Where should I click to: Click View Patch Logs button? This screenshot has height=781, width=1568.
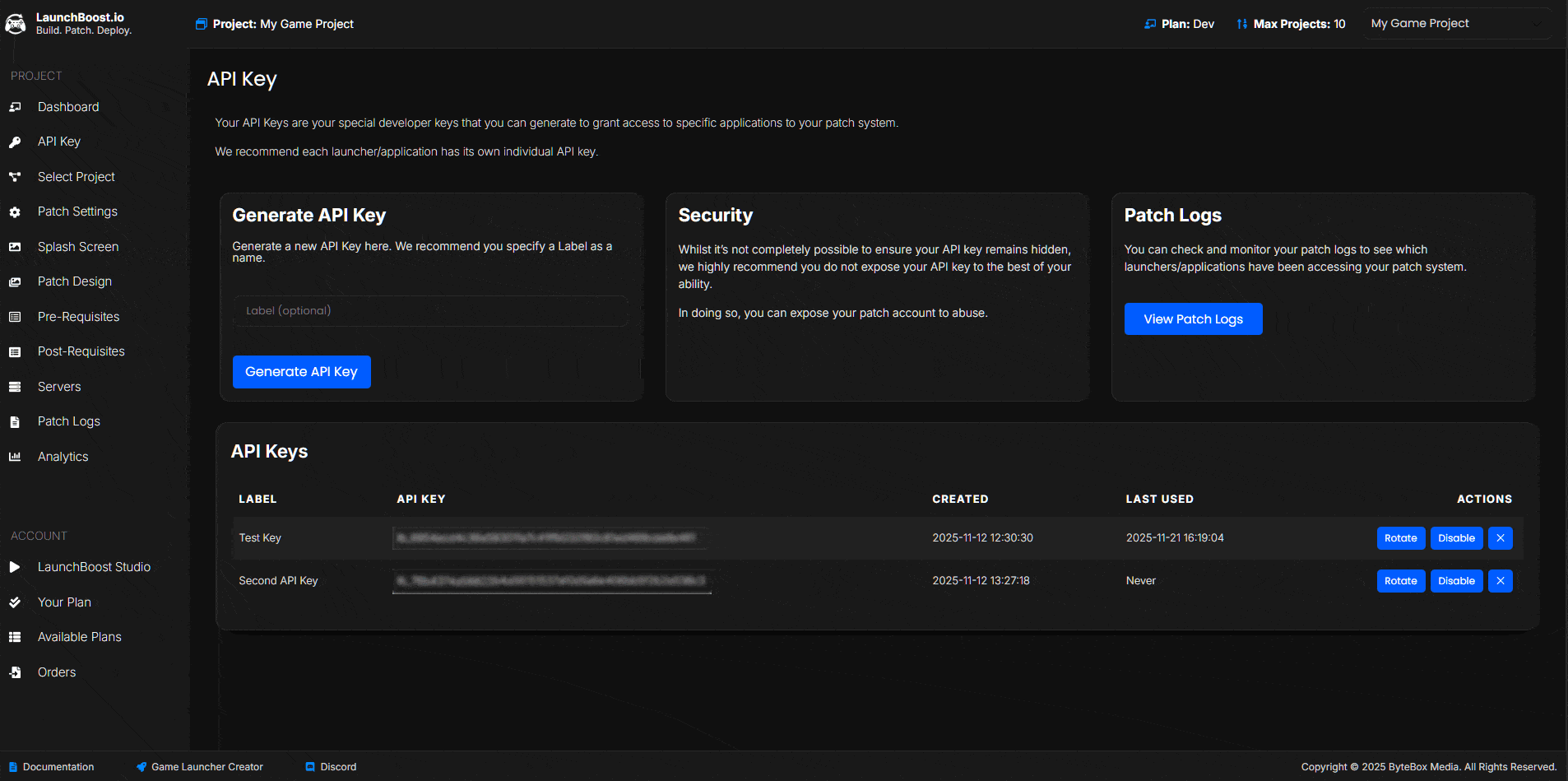pos(1193,319)
